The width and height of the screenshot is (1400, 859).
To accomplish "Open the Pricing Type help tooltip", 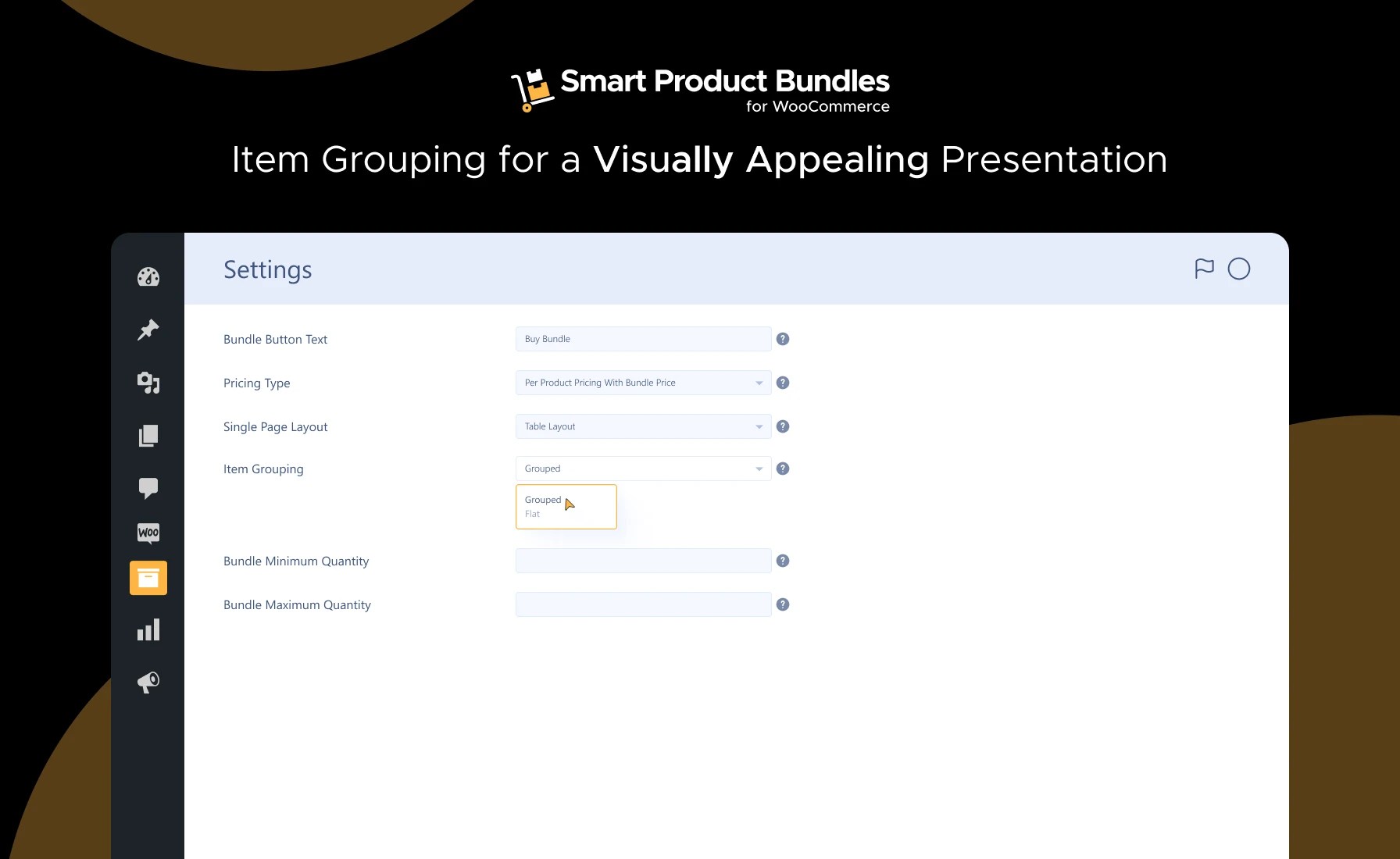I will pos(782,383).
